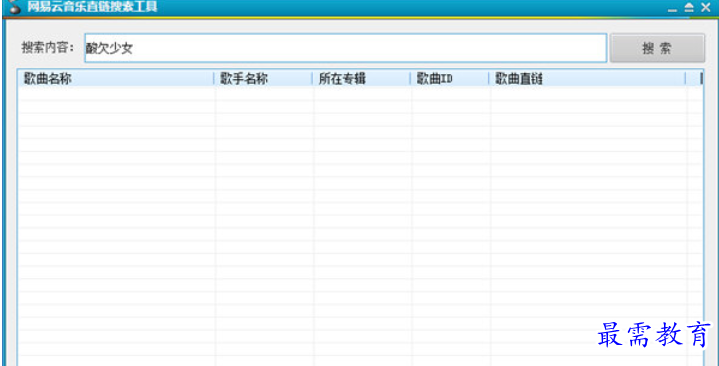This screenshot has height=366, width=719.
Task: Minimize the window
Action: (673, 9)
